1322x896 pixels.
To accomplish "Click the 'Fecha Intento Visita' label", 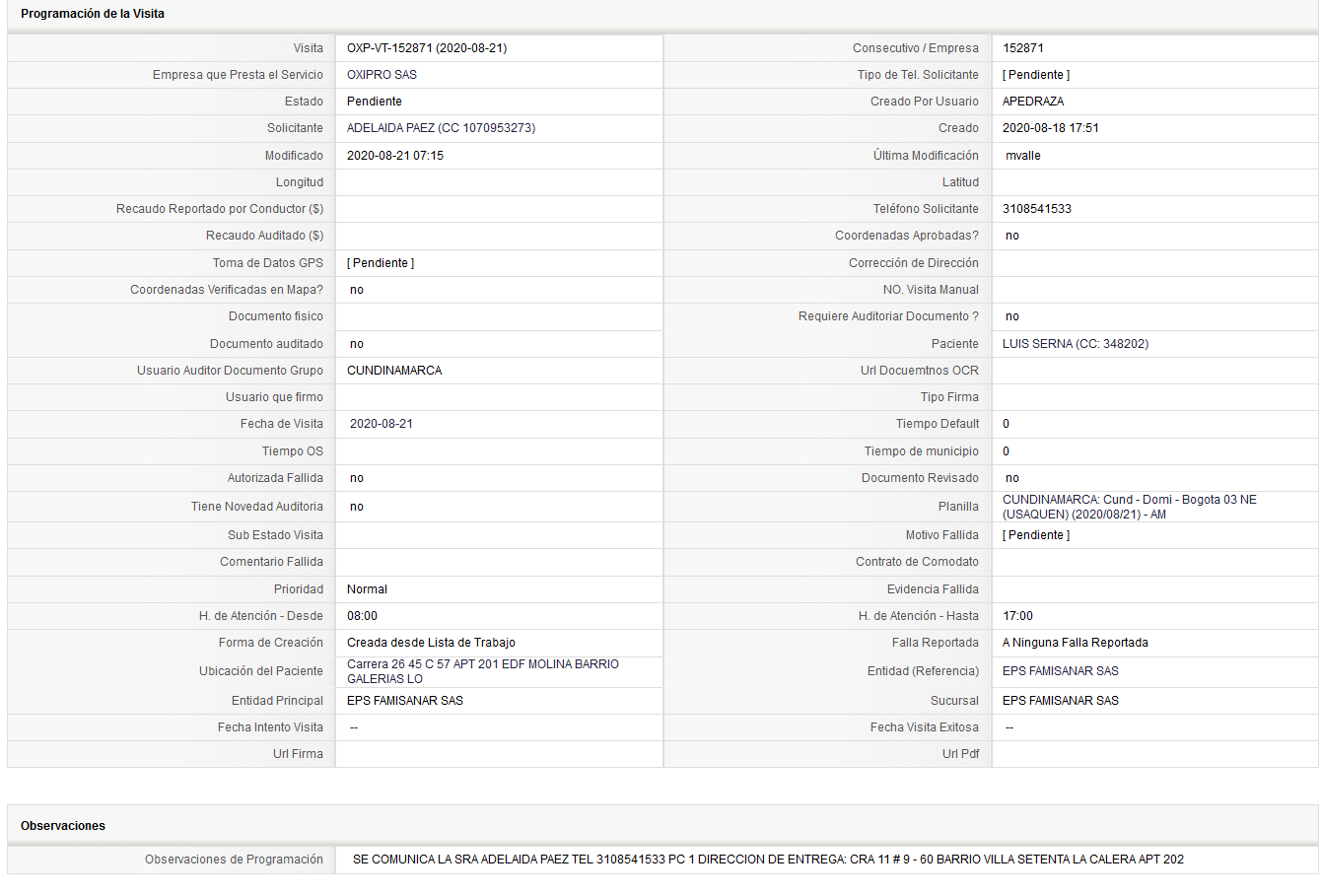I will click(270, 727).
